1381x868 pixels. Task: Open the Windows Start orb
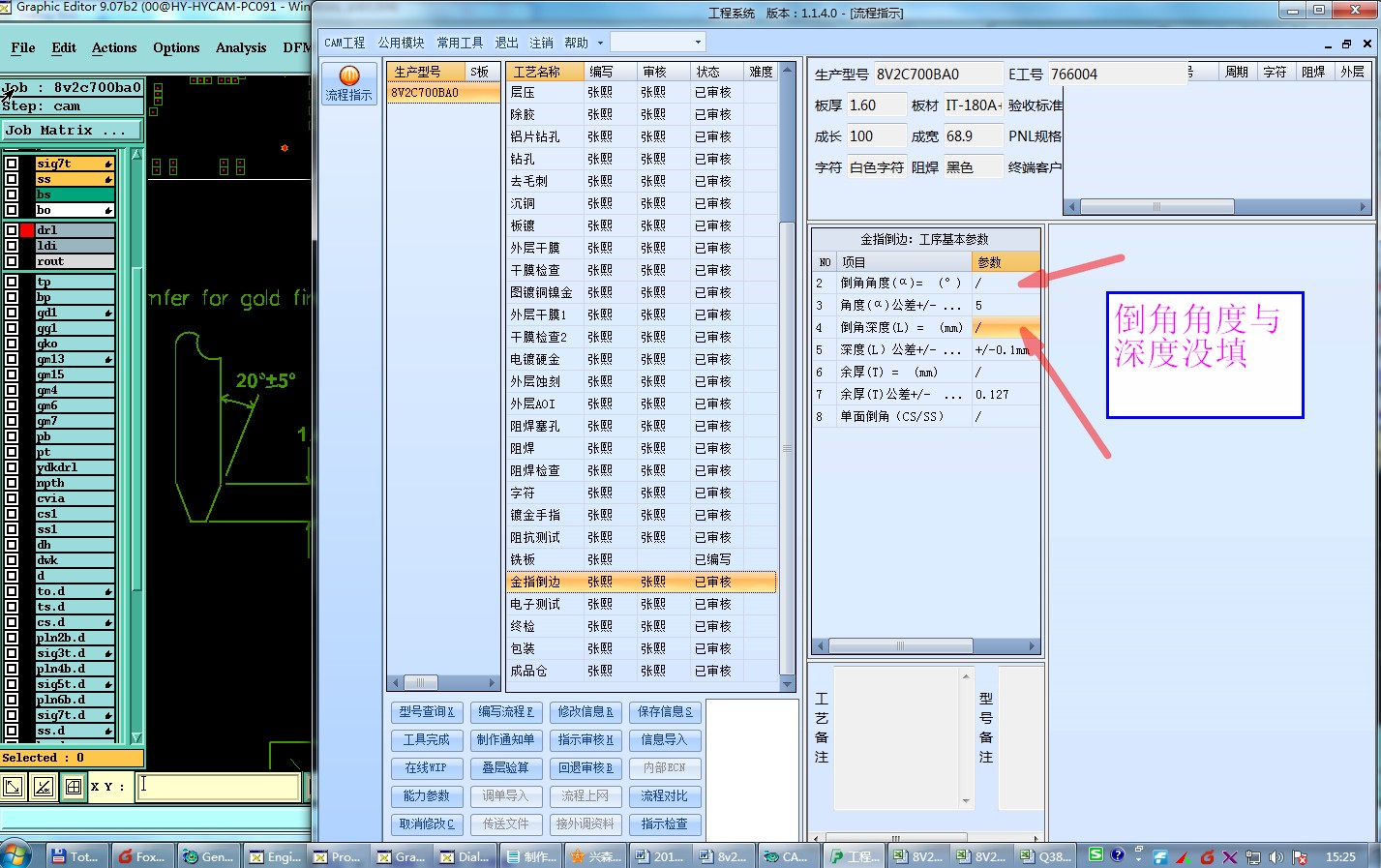(x=15, y=855)
